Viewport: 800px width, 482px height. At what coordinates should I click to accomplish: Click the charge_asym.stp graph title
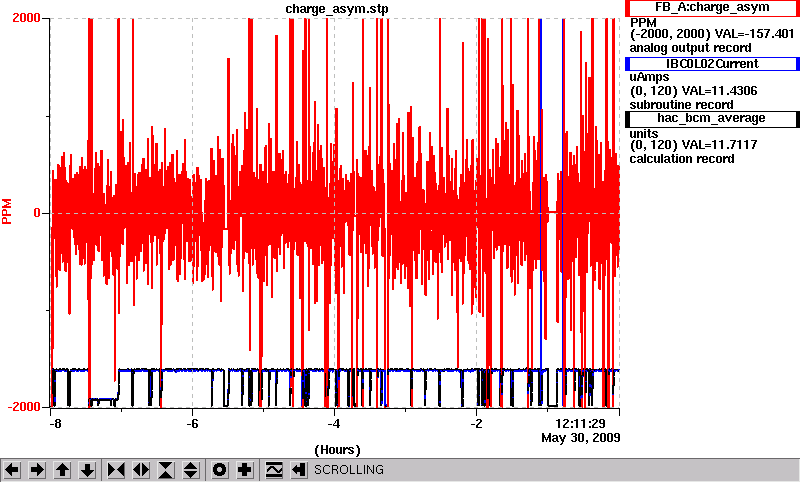point(337,9)
